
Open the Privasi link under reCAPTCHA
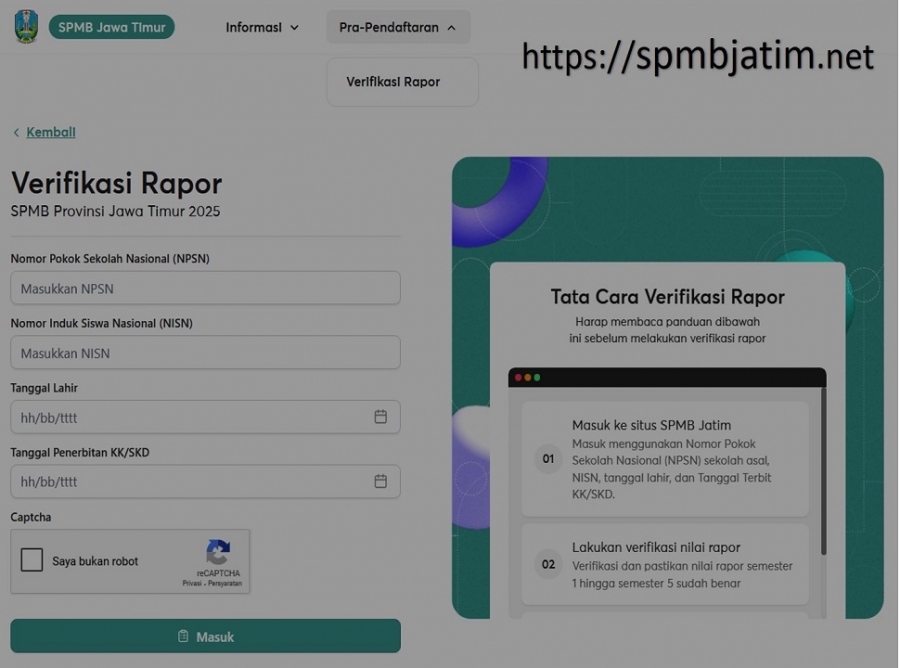191,583
